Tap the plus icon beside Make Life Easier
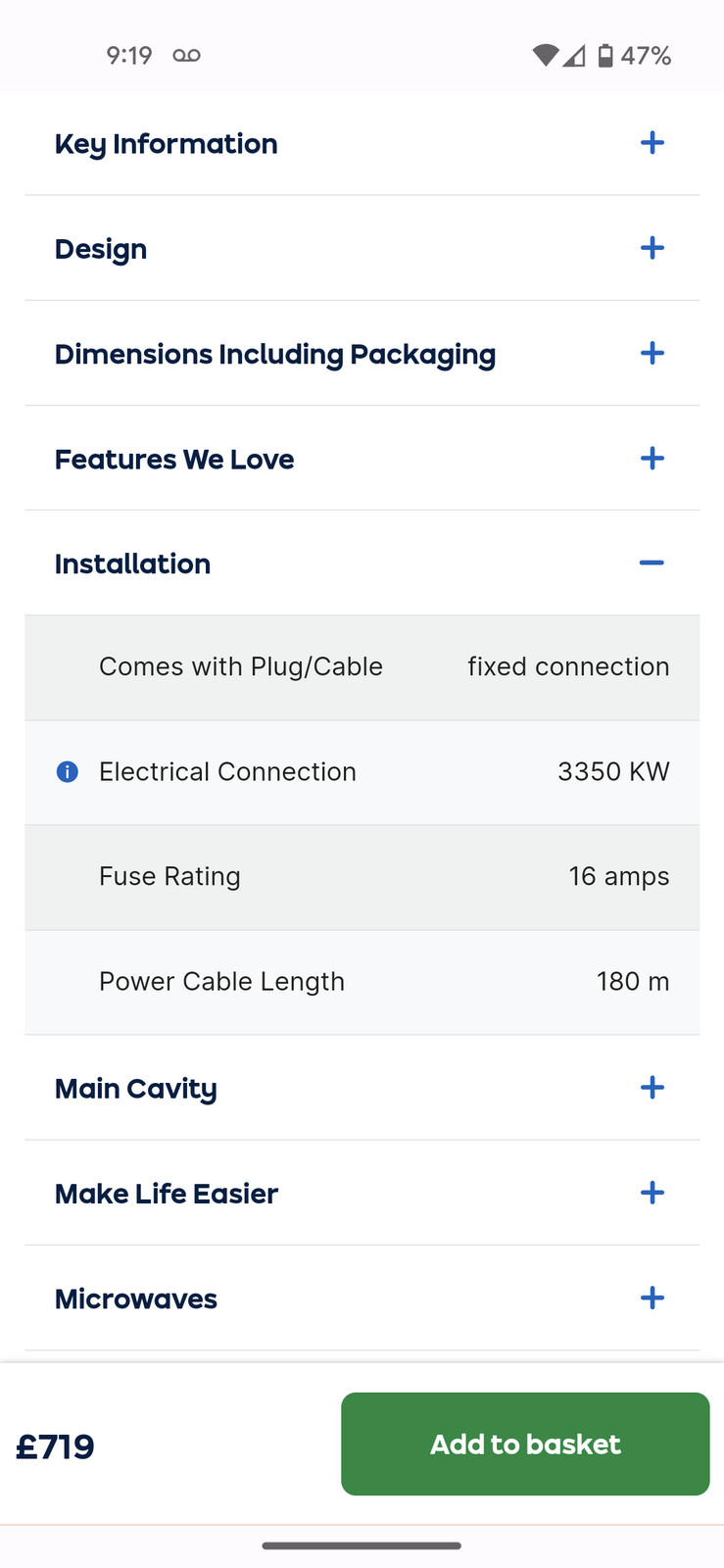The width and height of the screenshot is (724, 1568). point(652,1193)
